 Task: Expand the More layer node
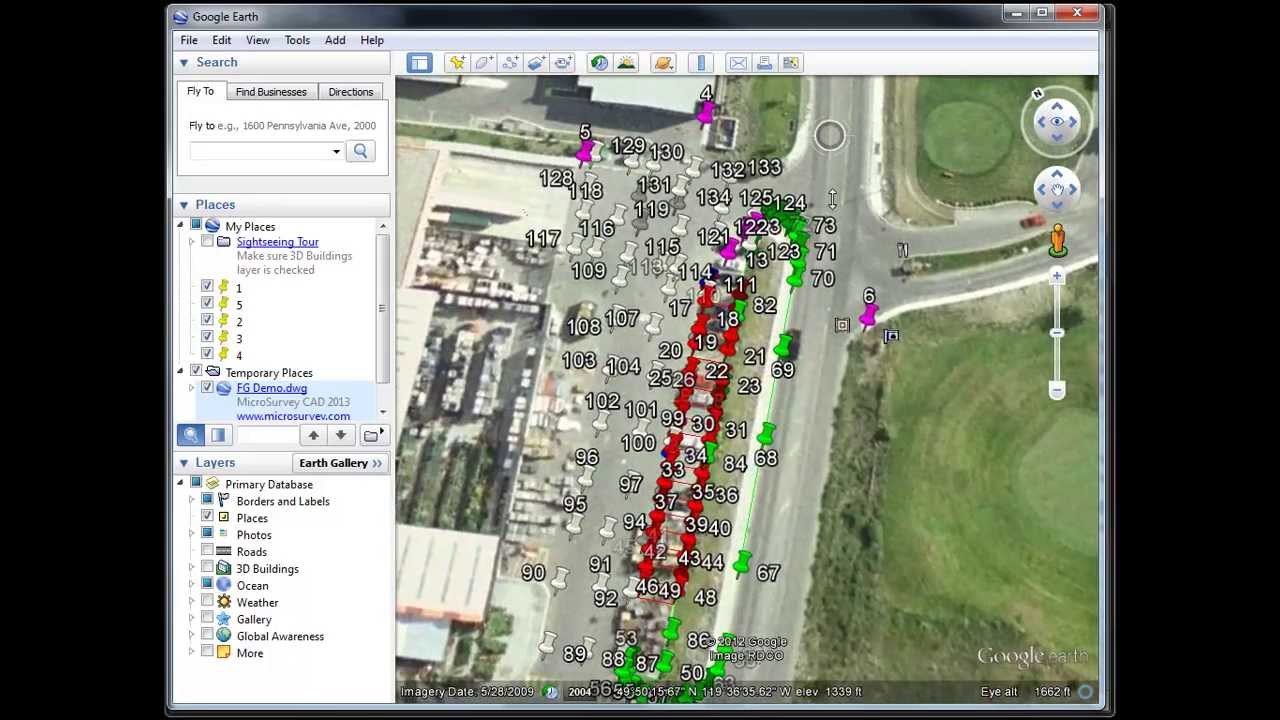point(192,653)
